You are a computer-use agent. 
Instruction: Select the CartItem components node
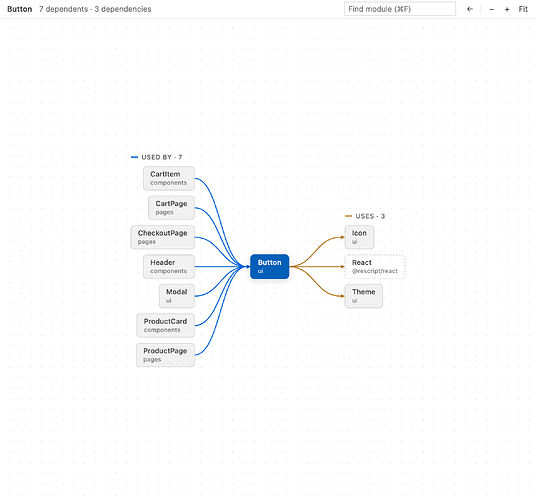tap(169, 178)
